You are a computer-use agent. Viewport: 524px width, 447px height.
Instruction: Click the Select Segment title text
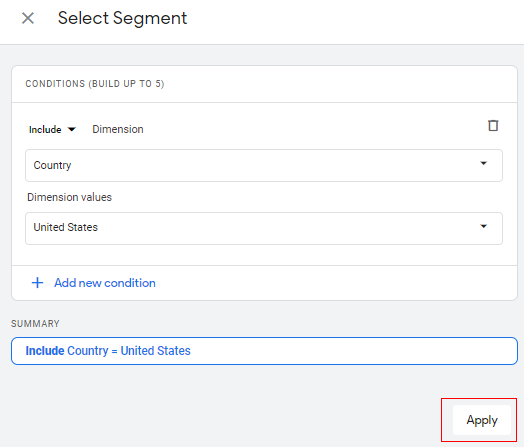pyautogui.click(x=122, y=18)
